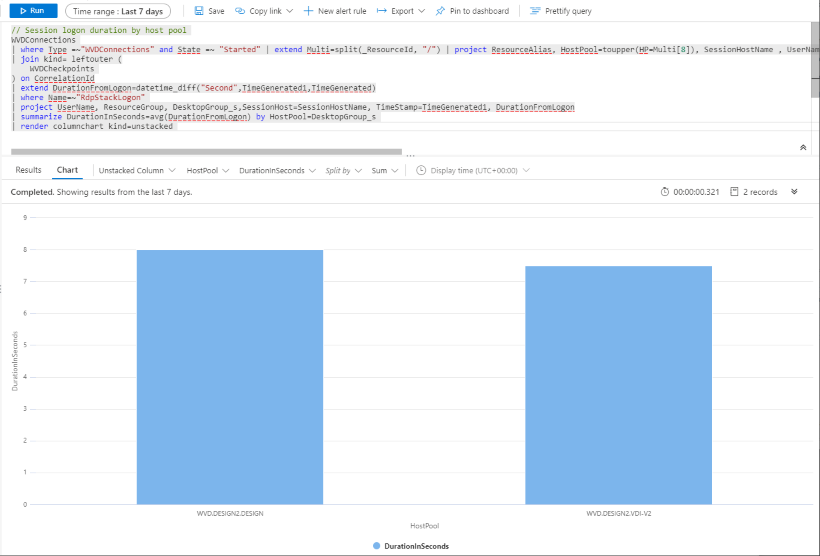Select Prettify query label
Viewport: 820px width, 556px height.
568,11
